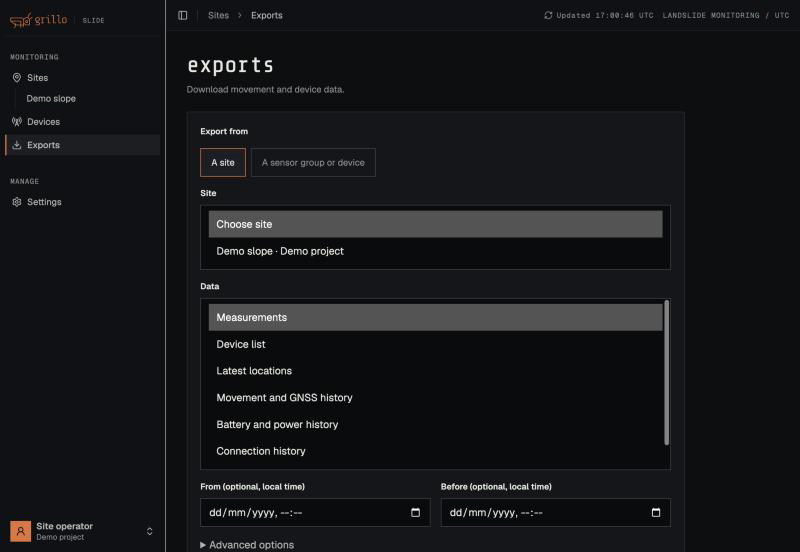Choose 'Demo slope · Demo project' site
The image size is (800, 552).
pos(435,251)
